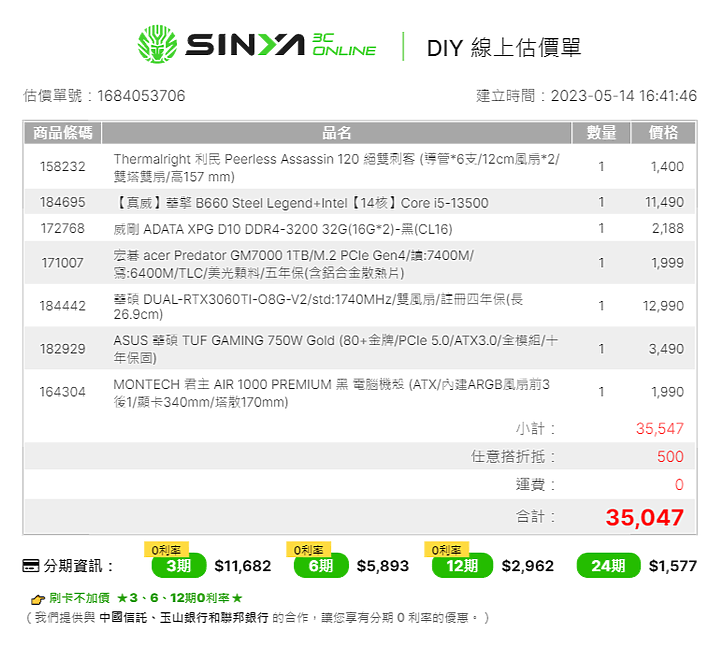Click product code 184442
The image size is (720, 647).
[x=62, y=306]
